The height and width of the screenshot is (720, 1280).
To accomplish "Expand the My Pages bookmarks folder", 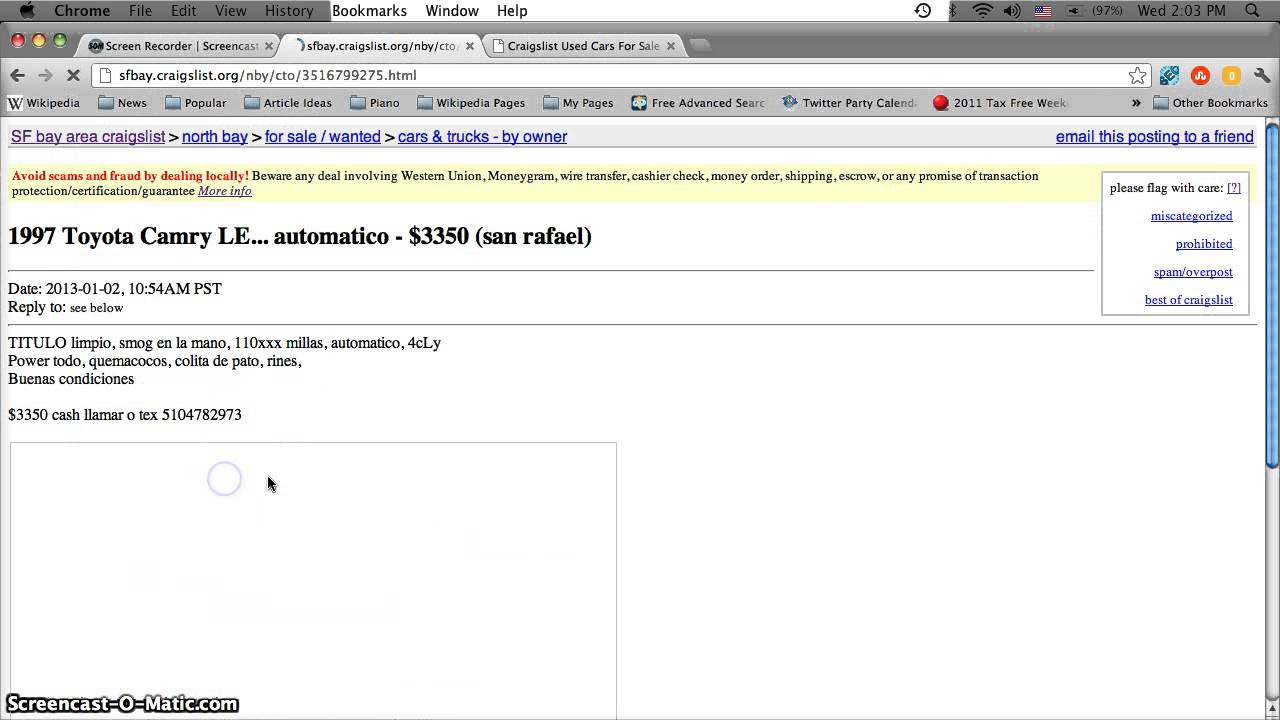I will 578,103.
